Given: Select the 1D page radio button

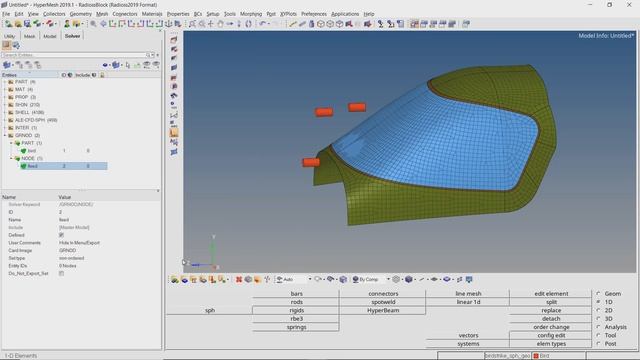Looking at the screenshot, I should pos(598,302).
